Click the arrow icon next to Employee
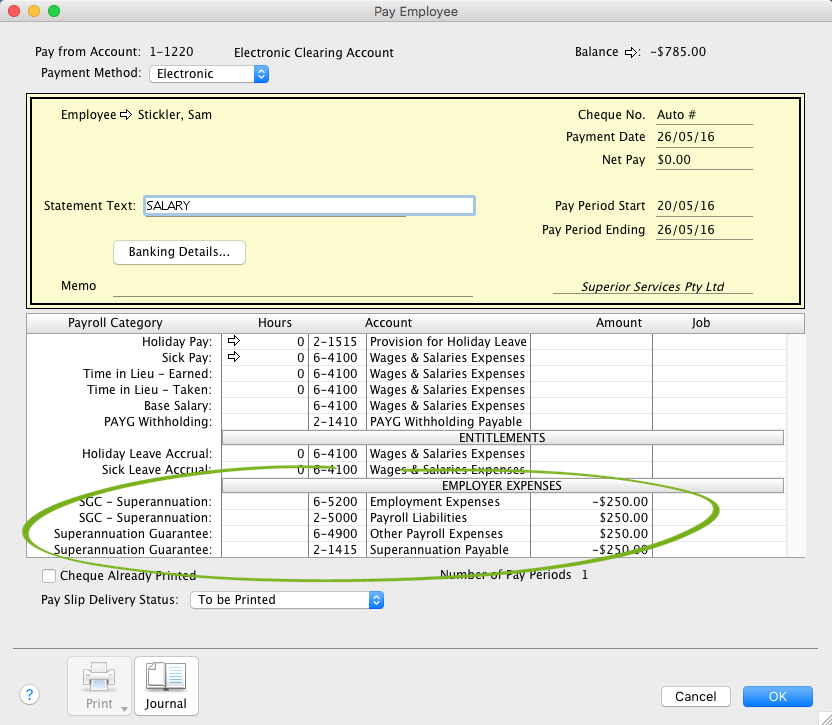The height and width of the screenshot is (725, 832). point(126,115)
